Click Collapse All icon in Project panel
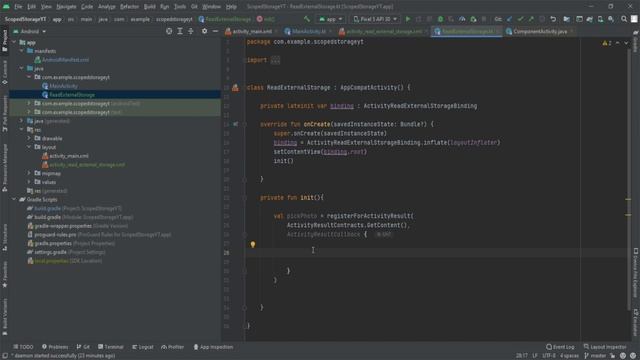 tap(191, 31)
